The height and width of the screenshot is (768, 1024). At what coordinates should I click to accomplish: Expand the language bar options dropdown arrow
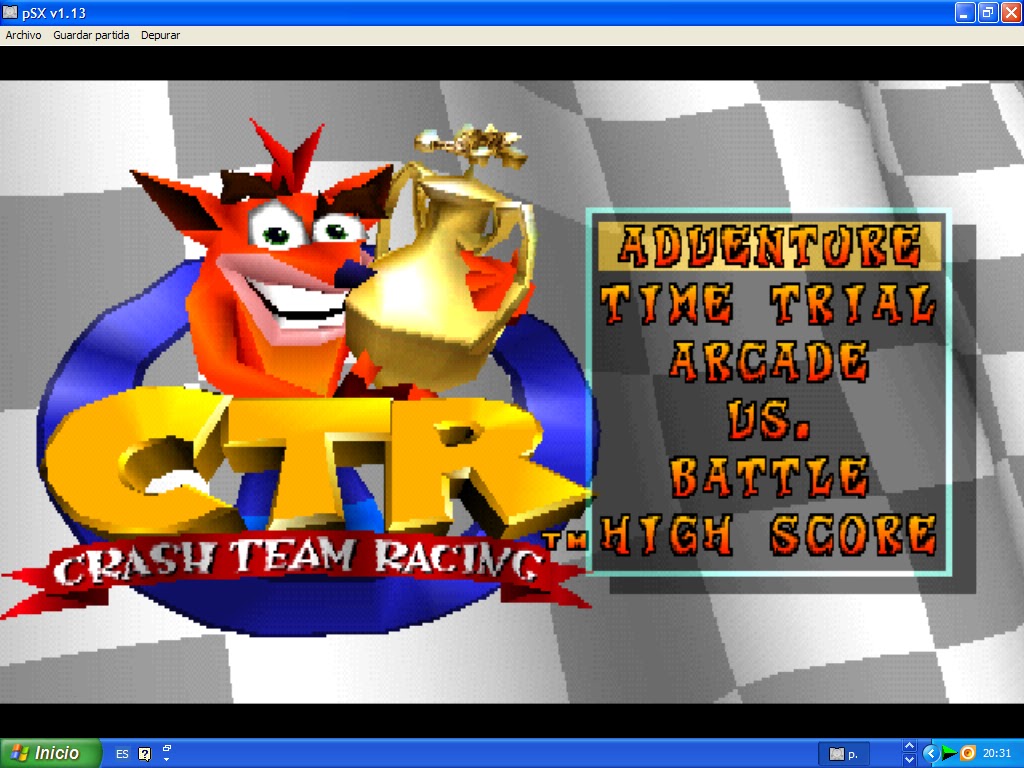(167, 757)
